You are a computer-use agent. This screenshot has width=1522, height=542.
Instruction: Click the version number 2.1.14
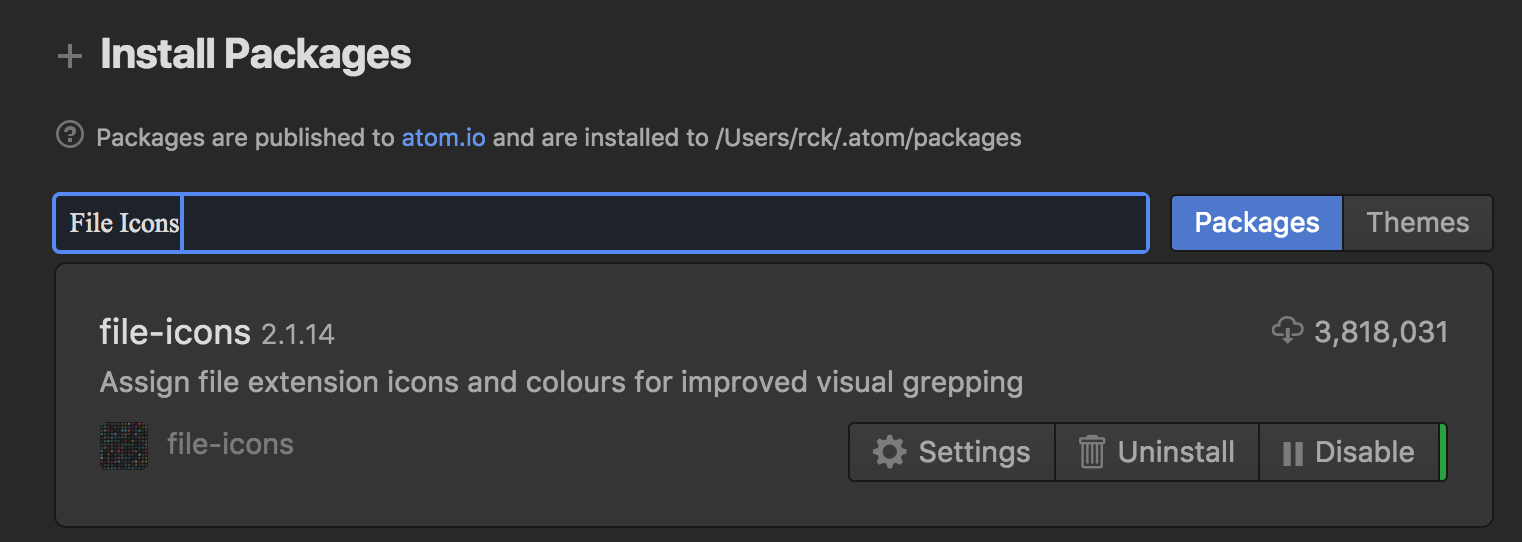coord(298,334)
